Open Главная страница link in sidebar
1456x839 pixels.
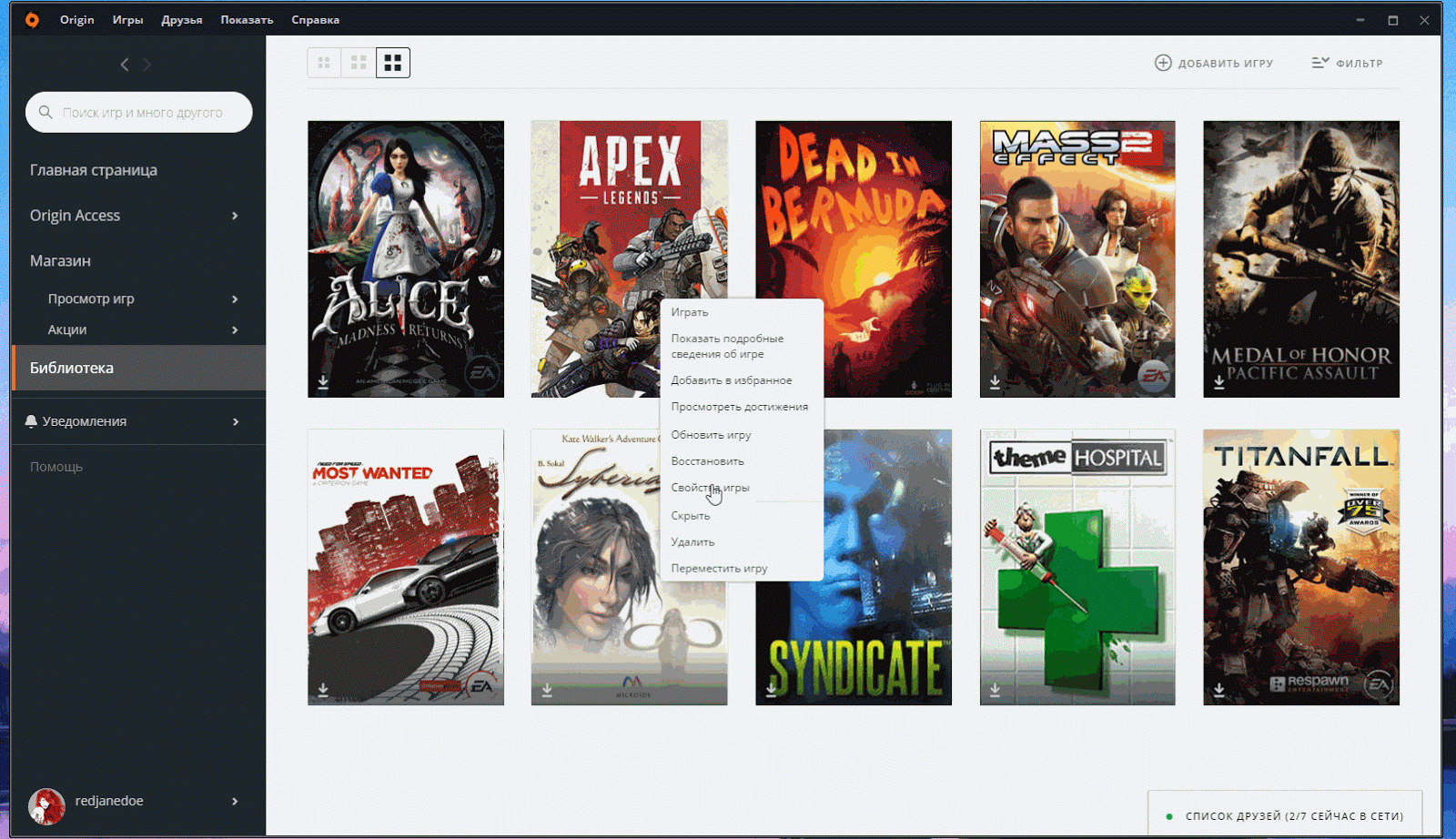pyautogui.click(x=94, y=170)
